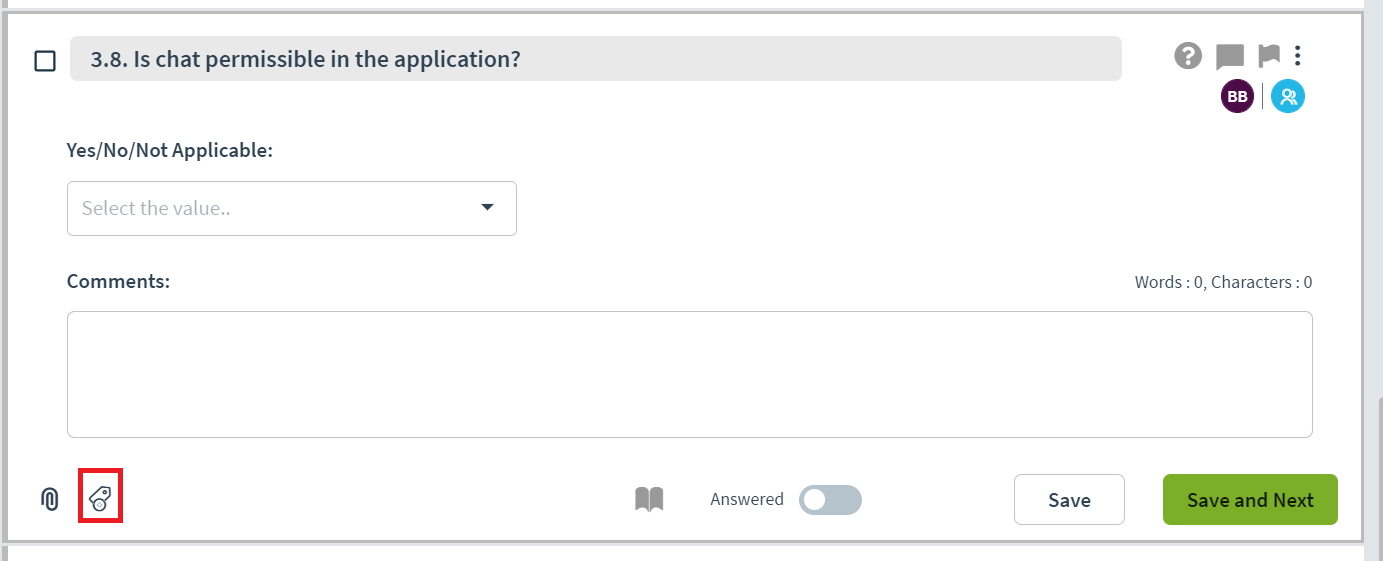The width and height of the screenshot is (1383, 561).
Task: Click the BB user avatar
Action: tap(1237, 96)
